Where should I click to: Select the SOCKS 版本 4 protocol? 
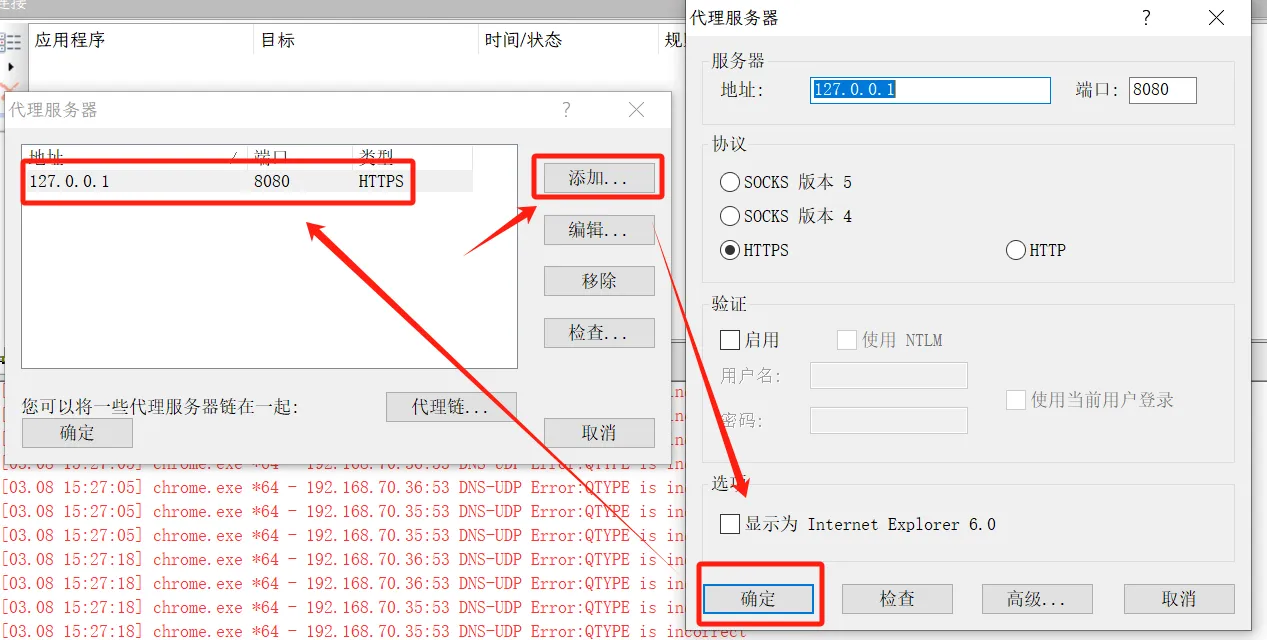[729, 216]
